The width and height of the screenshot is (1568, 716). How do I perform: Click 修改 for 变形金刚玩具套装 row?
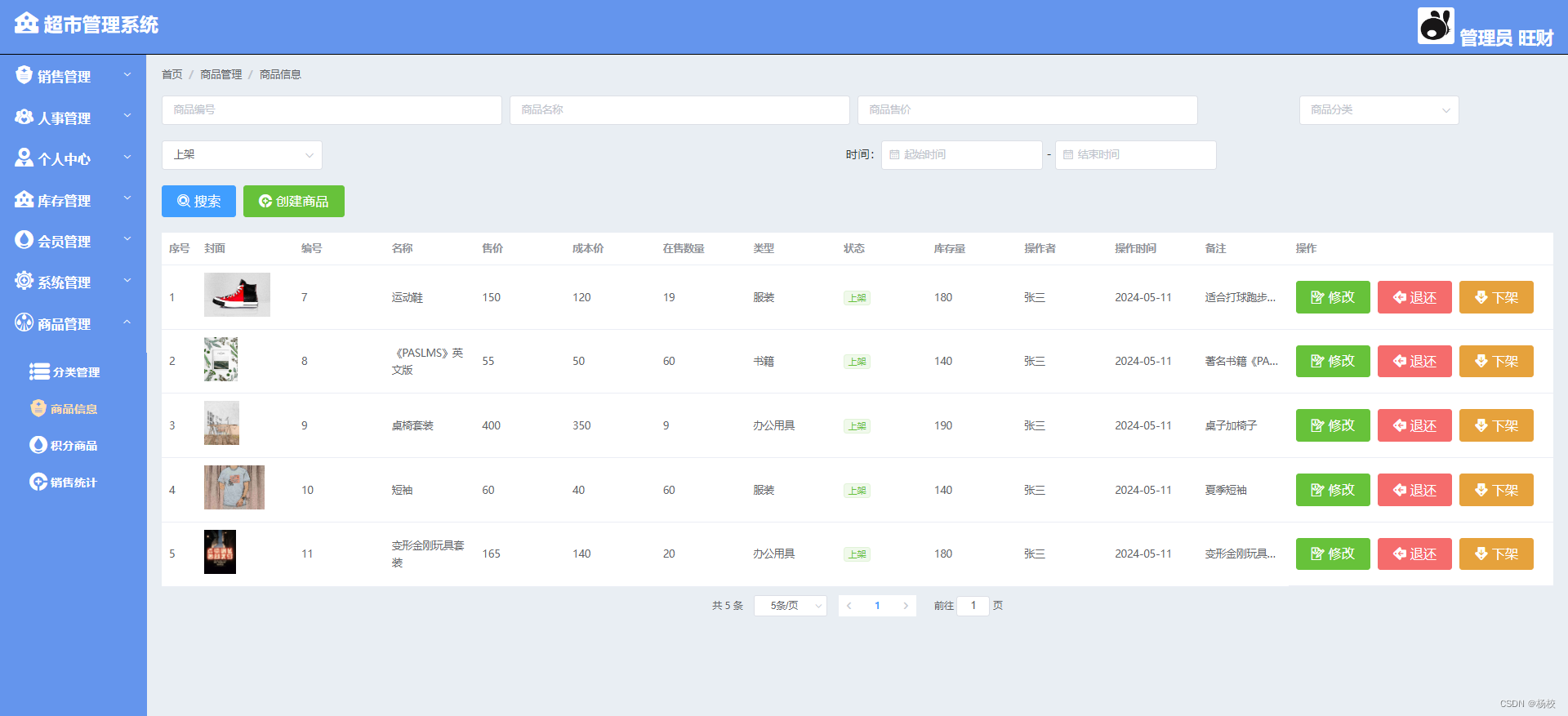click(x=1333, y=554)
